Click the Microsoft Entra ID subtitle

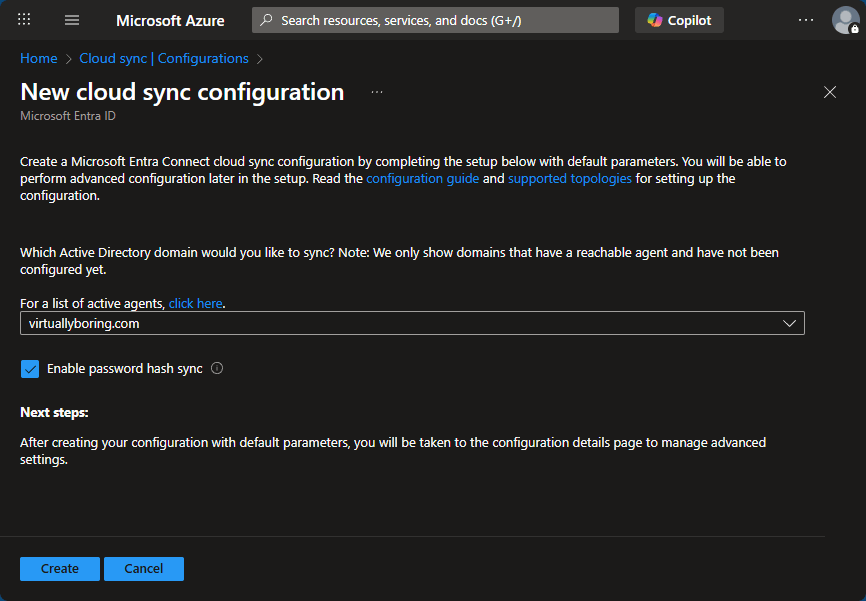point(68,116)
